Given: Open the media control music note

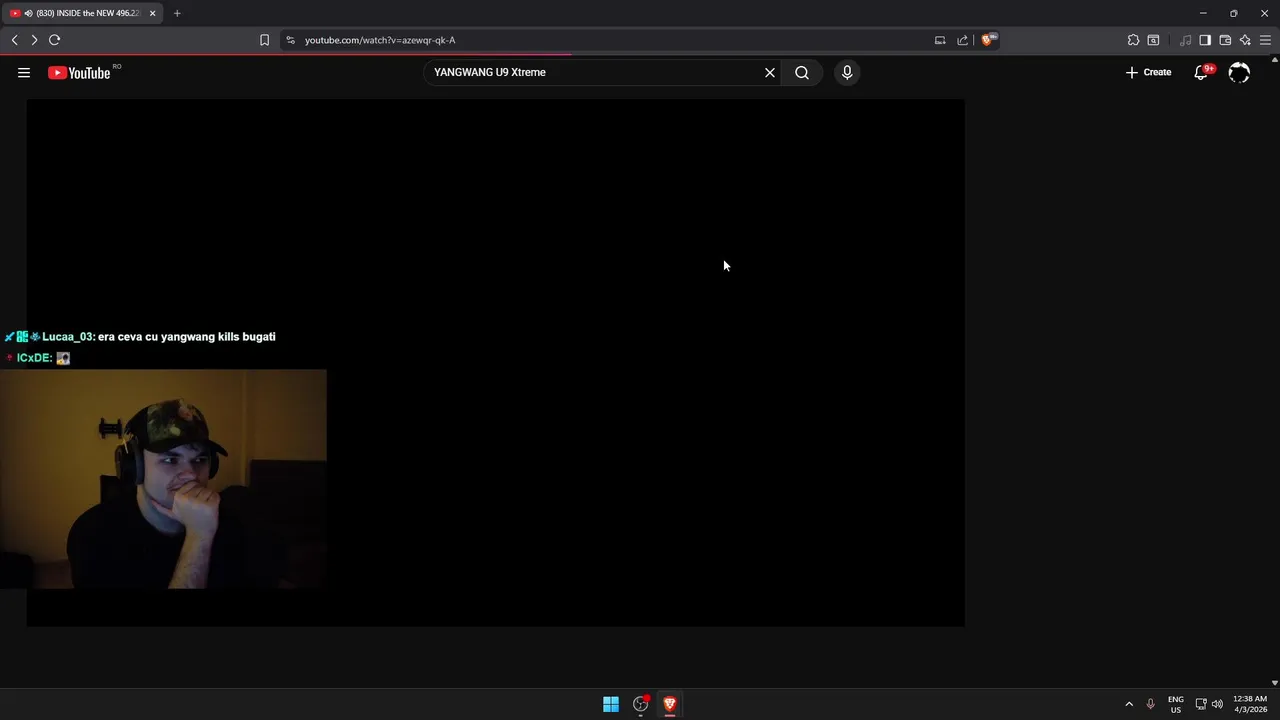Looking at the screenshot, I should tap(1186, 40).
